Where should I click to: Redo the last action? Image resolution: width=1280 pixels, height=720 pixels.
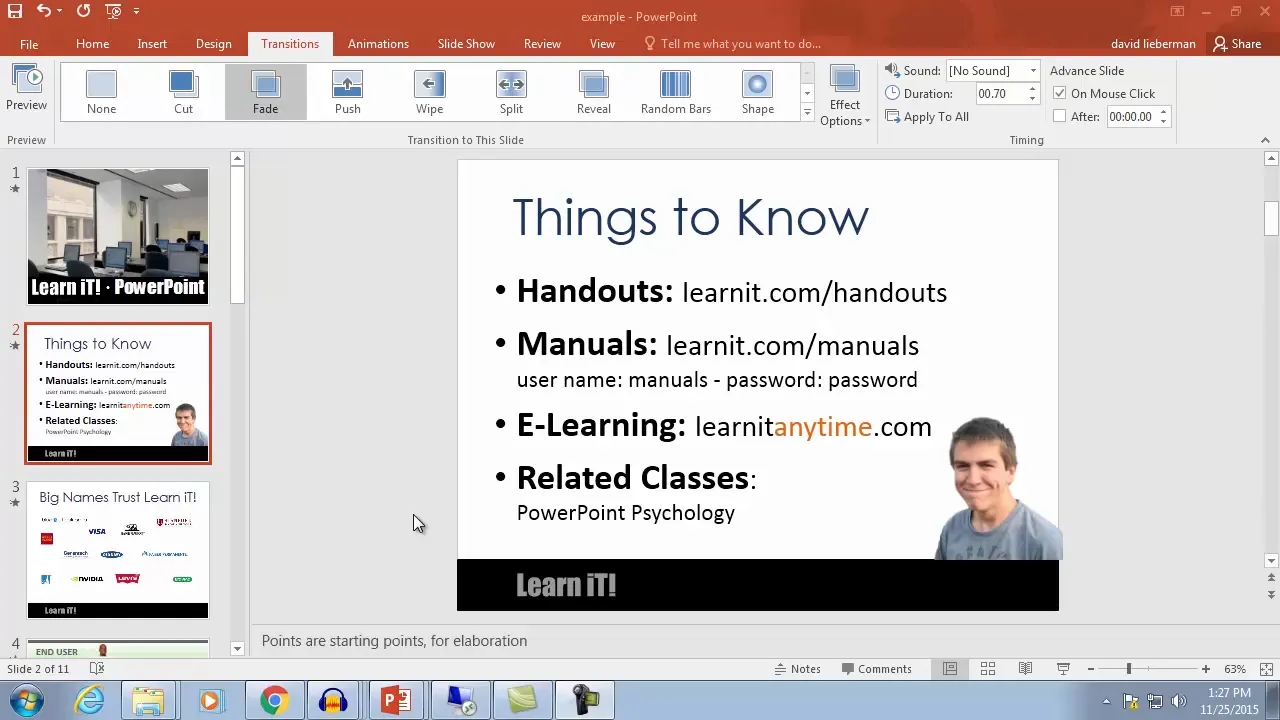click(x=83, y=11)
